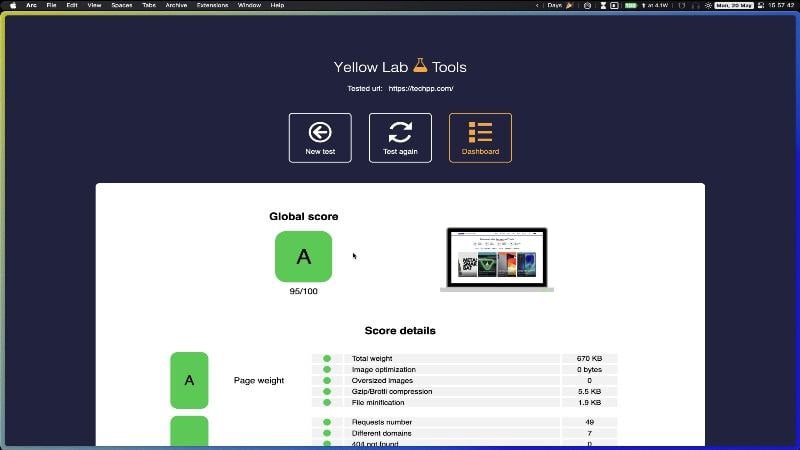Open the Dashboard list icon button
This screenshot has height=450, width=800.
tap(480, 138)
